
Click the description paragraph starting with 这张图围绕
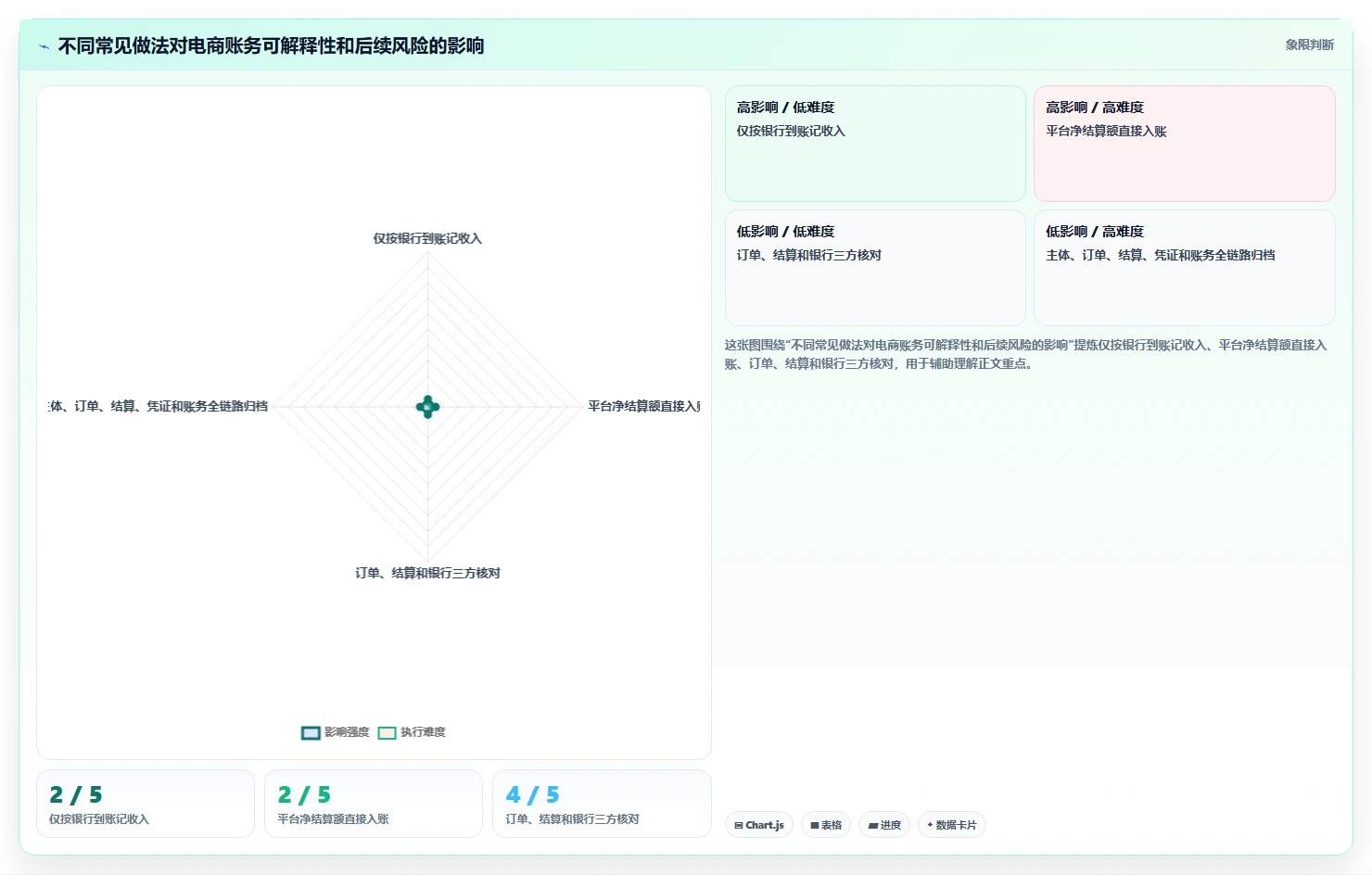(x=1026, y=354)
